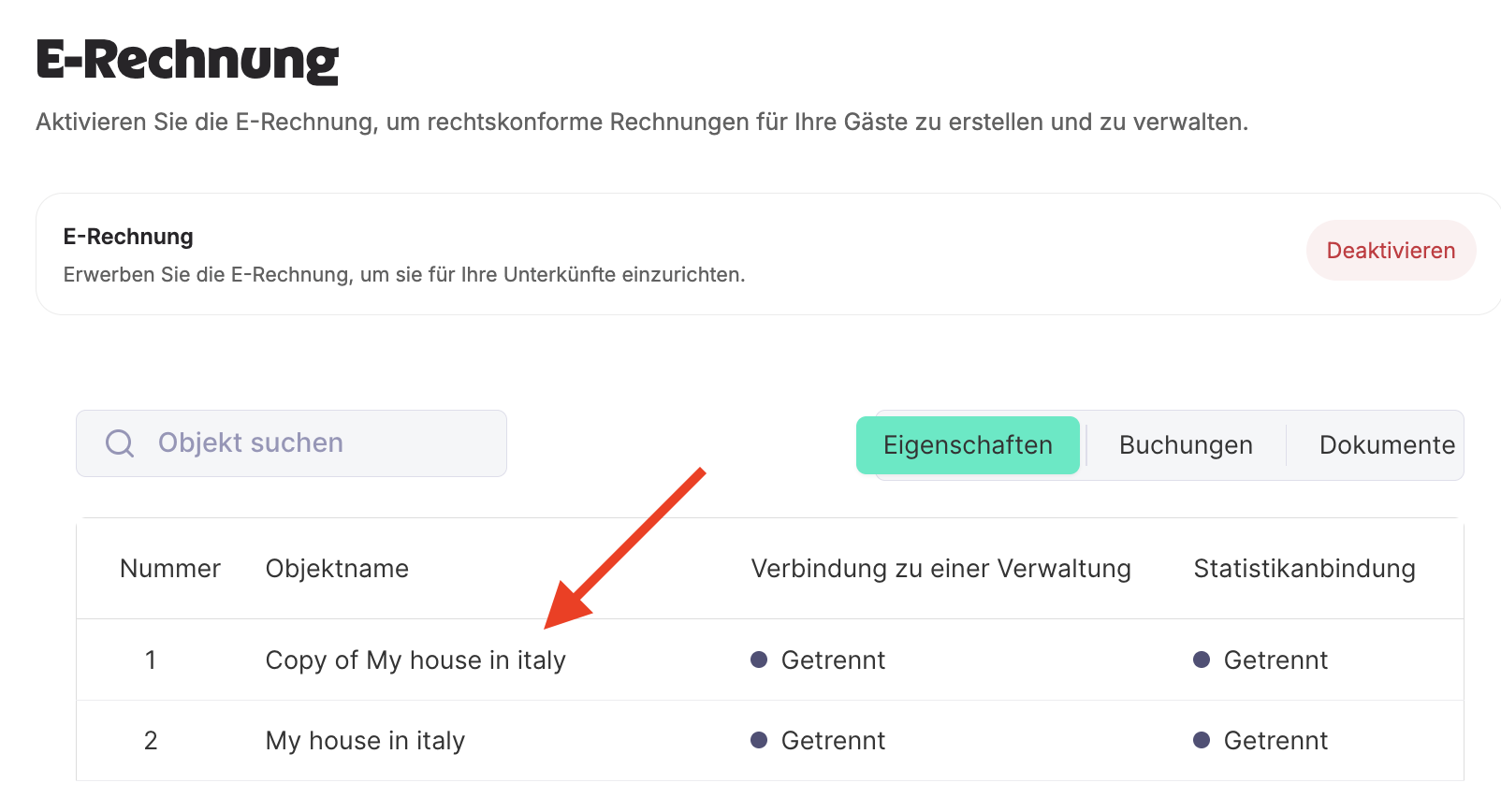Click the magnifier icon in search box
The width and height of the screenshot is (1501, 812).
[120, 442]
